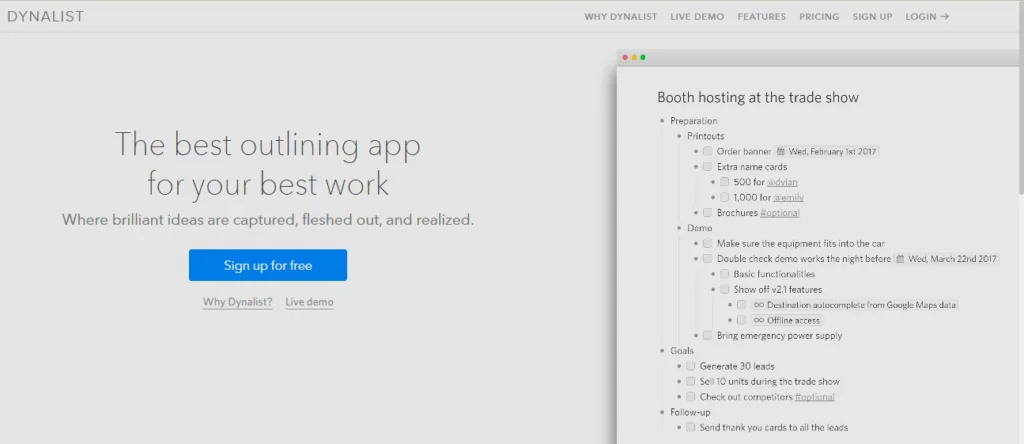Click the @dylan mention tag
Screen dimensions: 1024x444
click(x=782, y=182)
